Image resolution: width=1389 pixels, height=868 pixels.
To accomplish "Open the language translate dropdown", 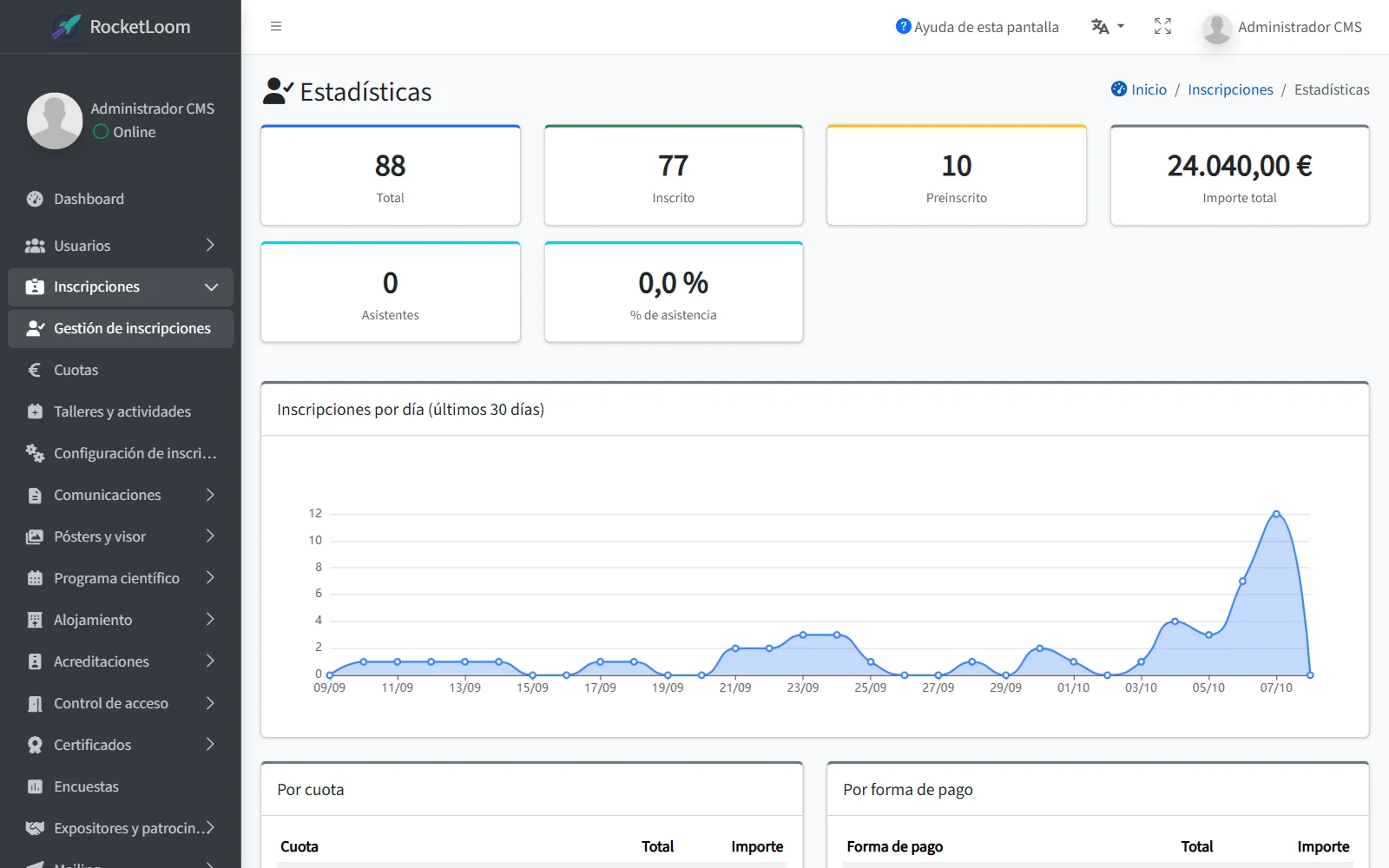I will [x=1108, y=27].
